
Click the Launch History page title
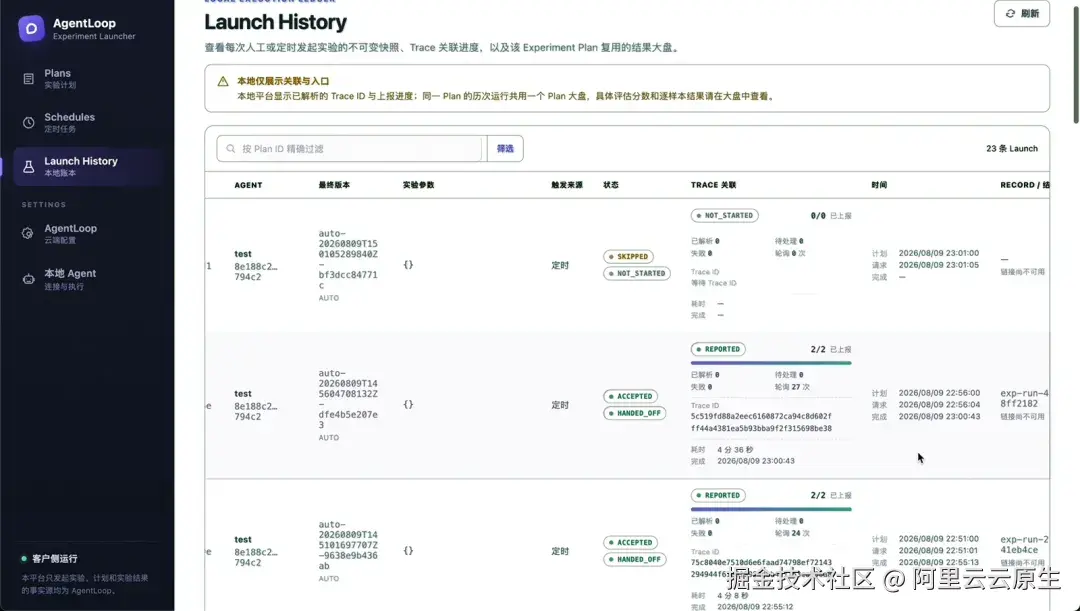point(276,22)
